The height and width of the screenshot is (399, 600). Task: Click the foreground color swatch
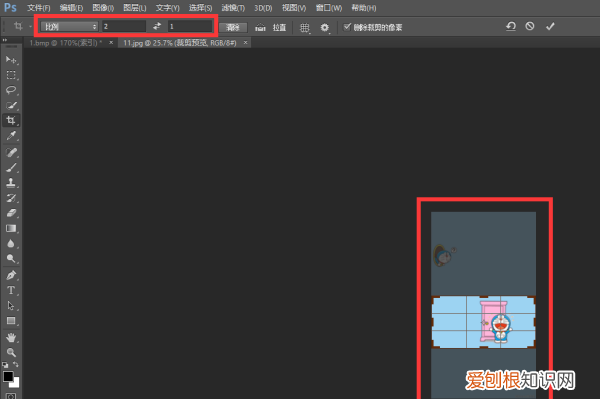8,376
